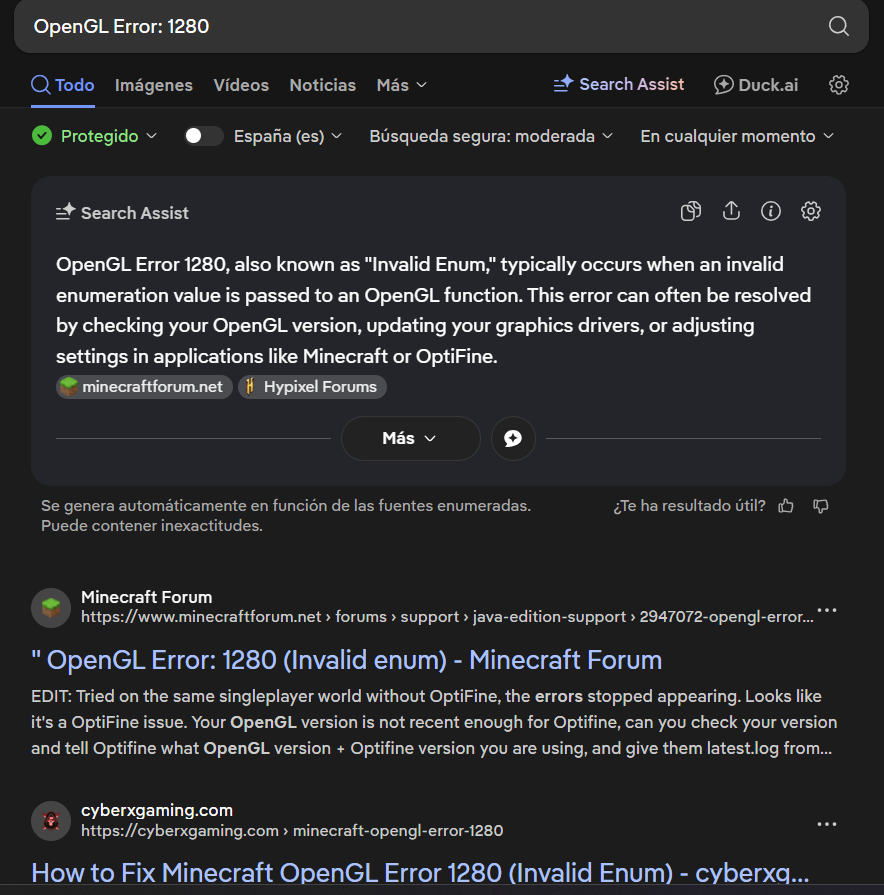Share the Search Assist answer
This screenshot has width=884, height=895.
[731, 211]
